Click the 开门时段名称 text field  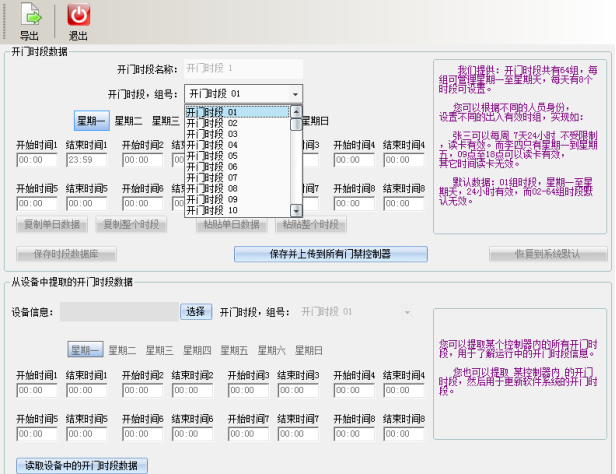click(x=244, y=69)
